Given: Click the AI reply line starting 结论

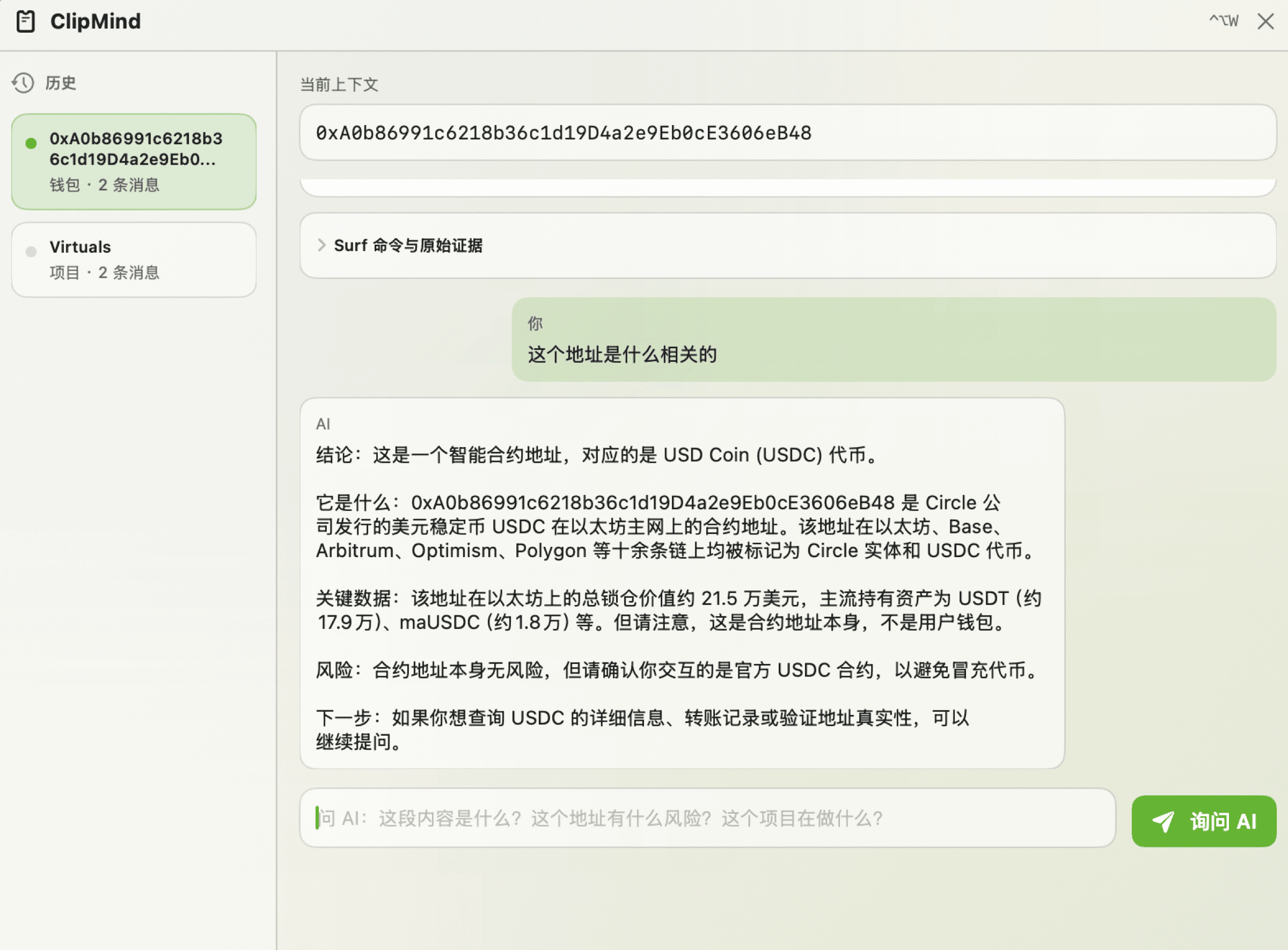Looking at the screenshot, I should click(x=597, y=455).
